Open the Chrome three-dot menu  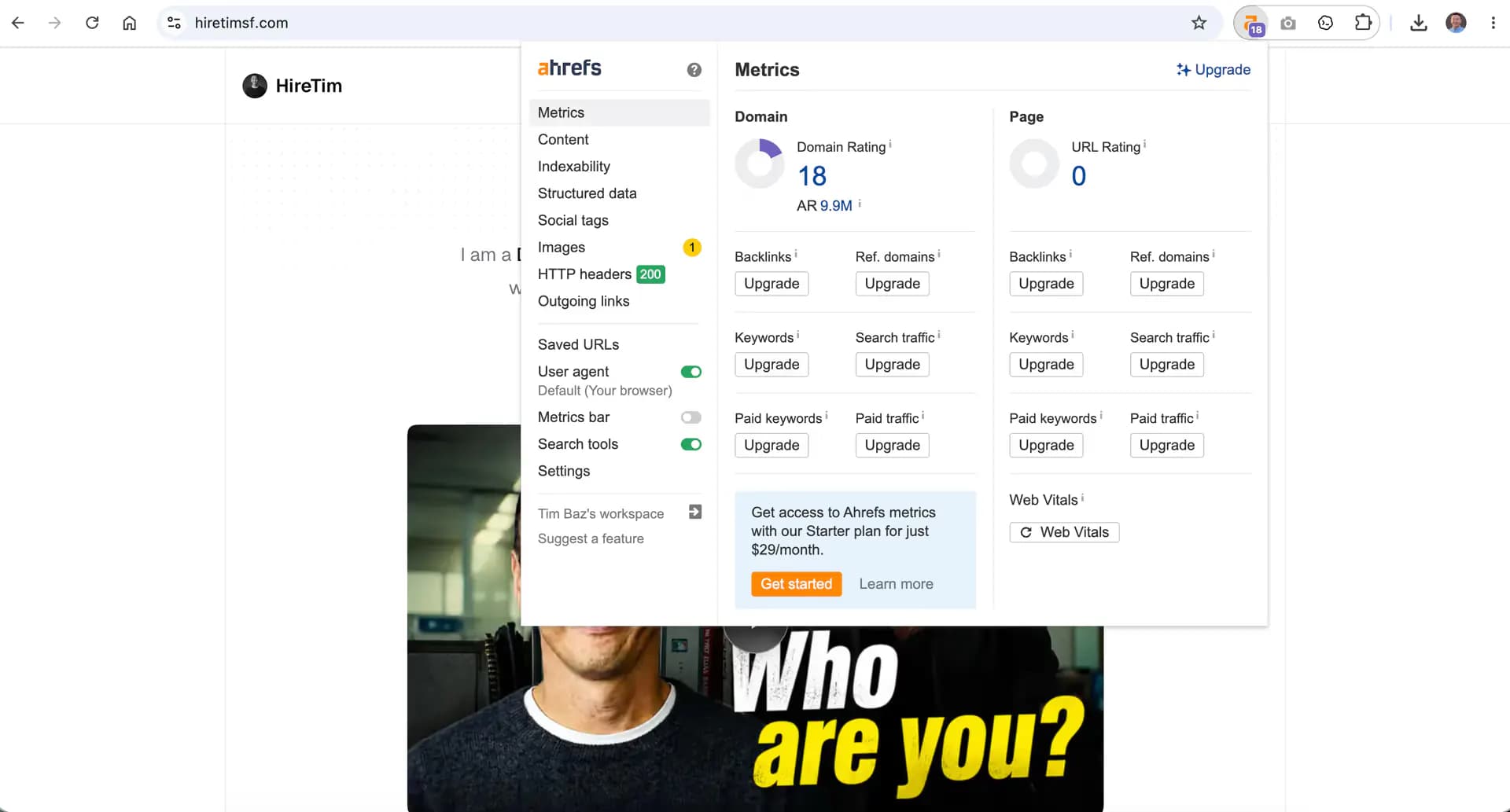click(1493, 23)
